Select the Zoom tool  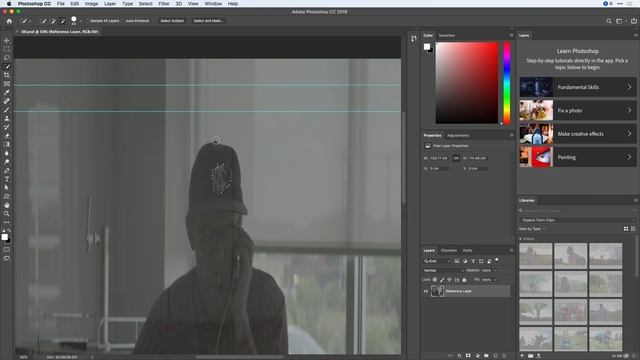coord(7,213)
